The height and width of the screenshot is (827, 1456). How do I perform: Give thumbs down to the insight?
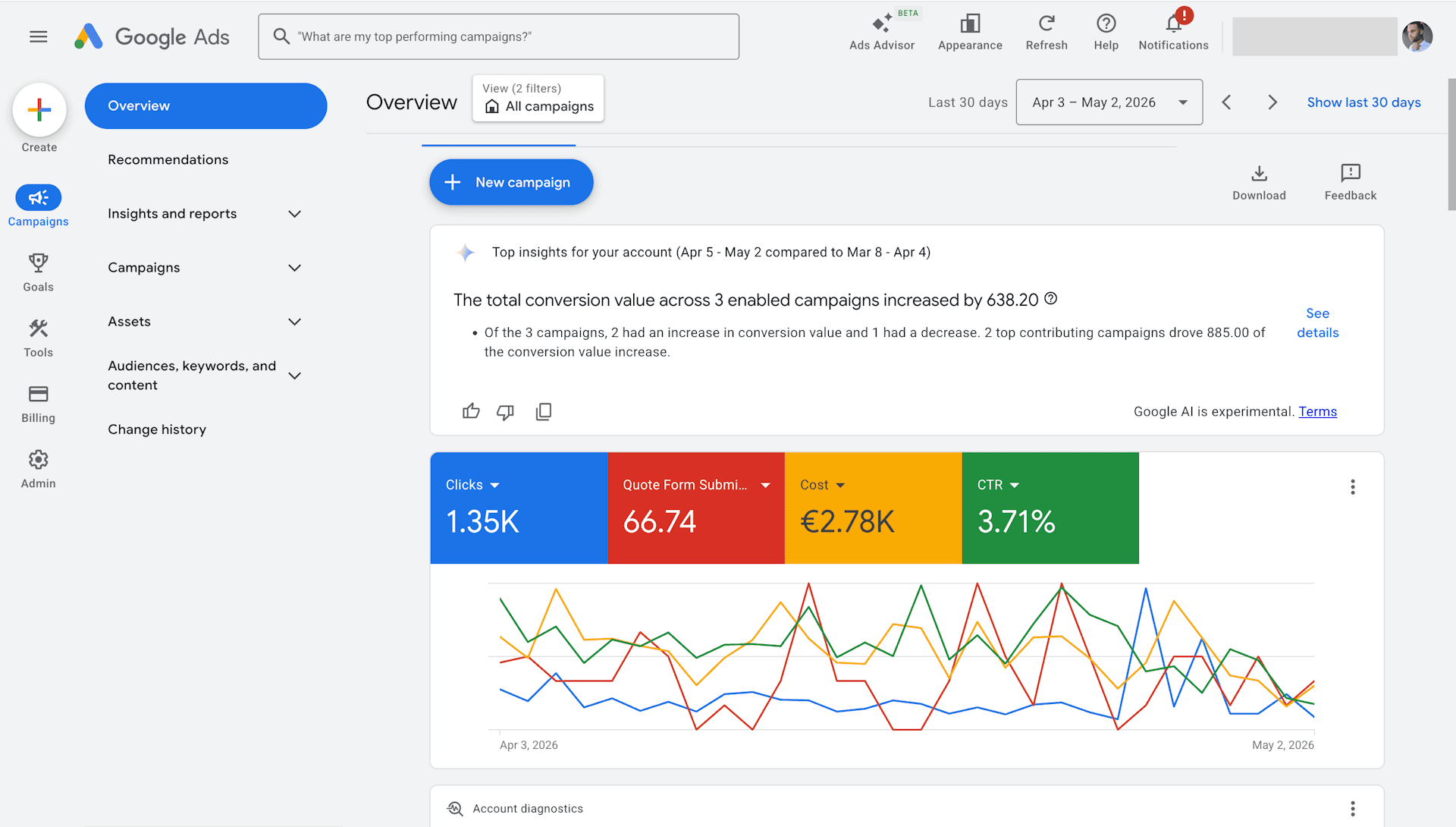pos(505,411)
